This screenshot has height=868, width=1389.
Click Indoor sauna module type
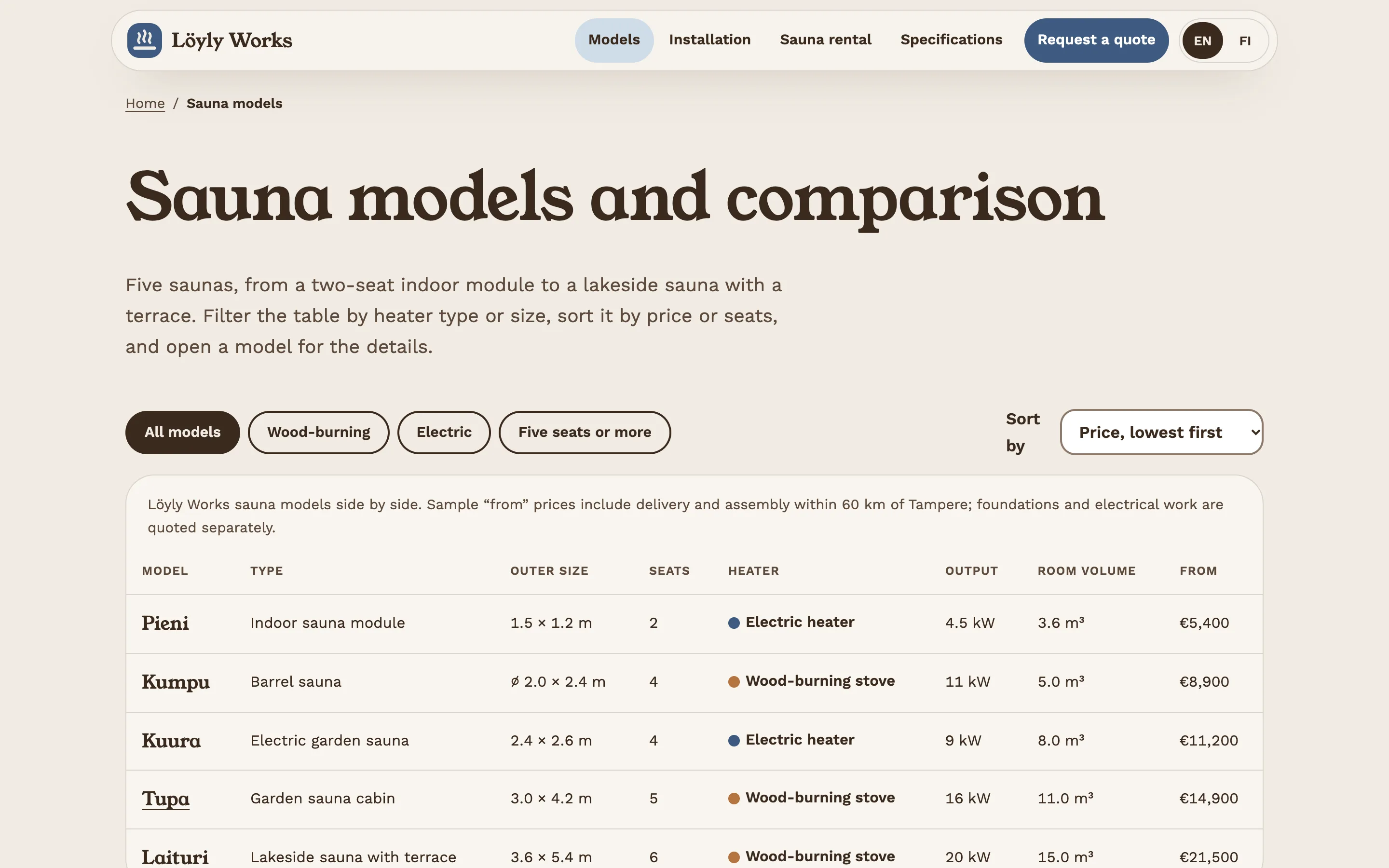[328, 623]
